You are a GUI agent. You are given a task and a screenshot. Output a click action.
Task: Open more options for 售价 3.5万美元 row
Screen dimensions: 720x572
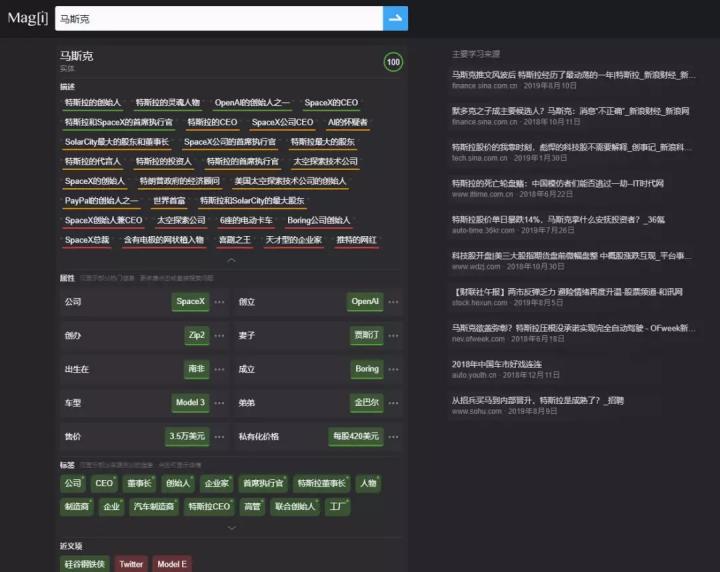[x=219, y=437]
